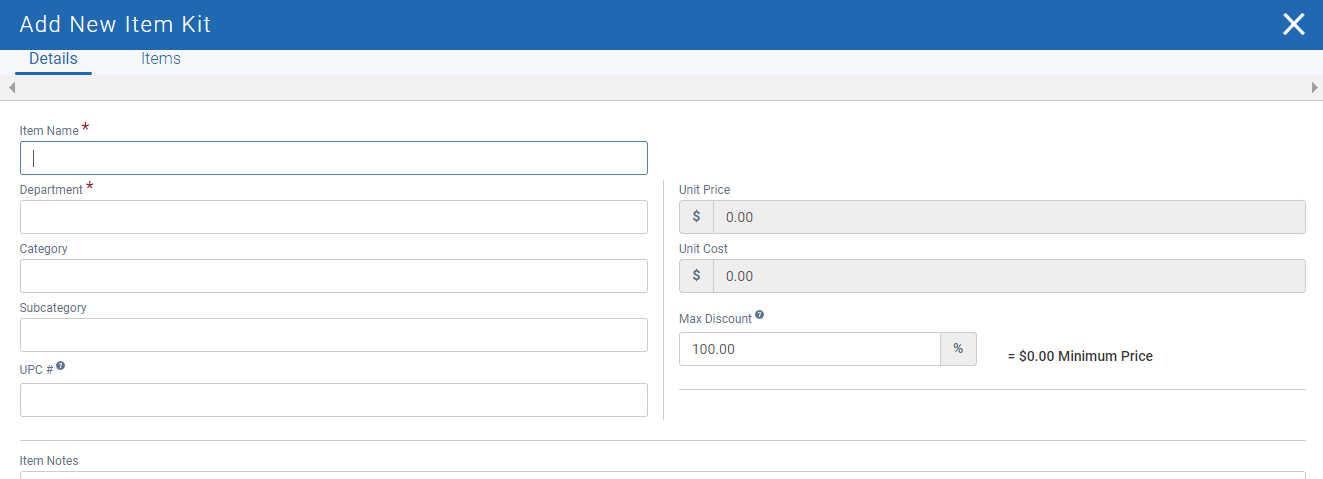
Task: Open the Subcategory field
Action: pyautogui.click(x=333, y=335)
